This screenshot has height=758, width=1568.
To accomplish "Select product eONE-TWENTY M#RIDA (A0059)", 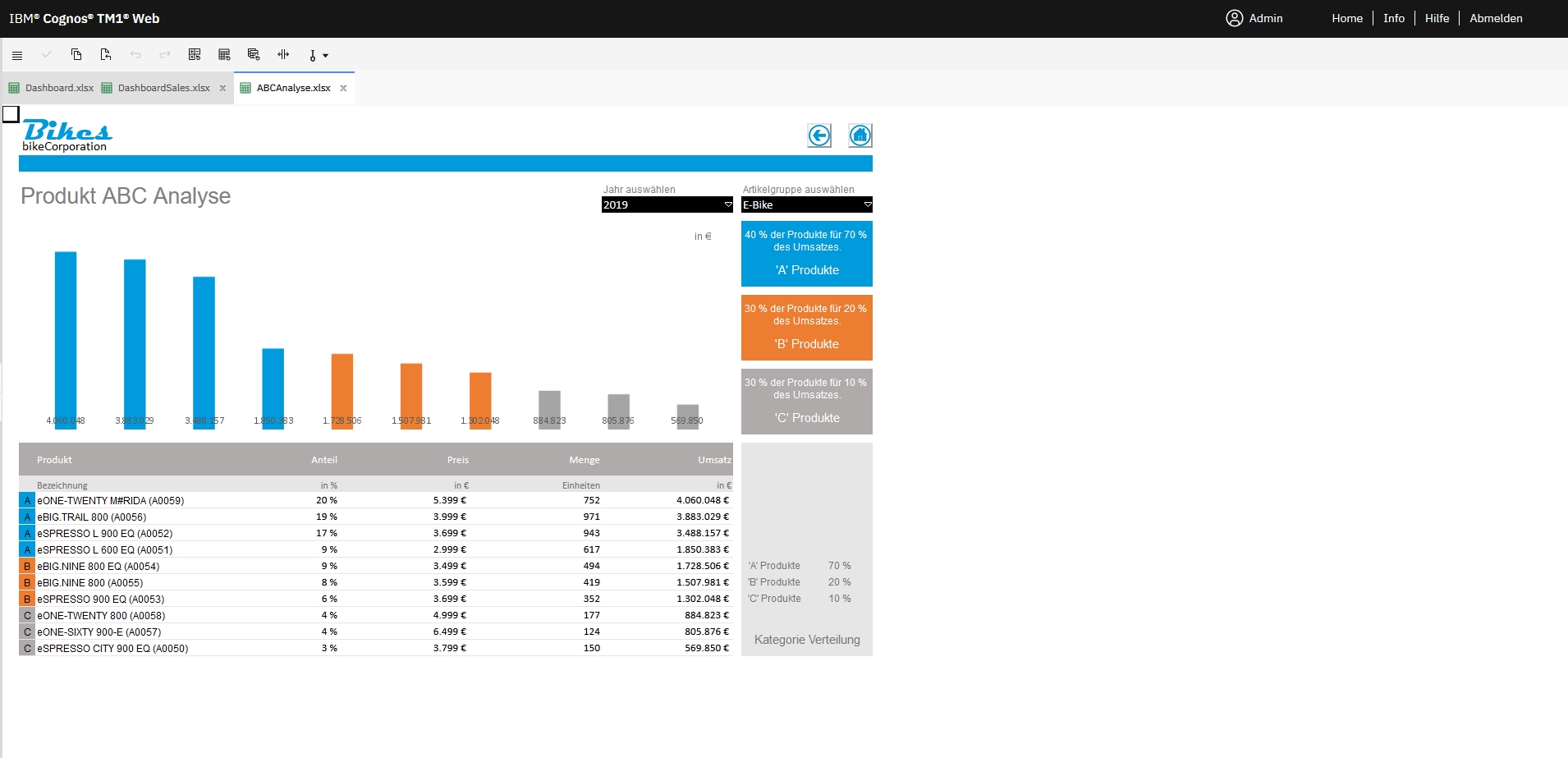I will (x=111, y=500).
